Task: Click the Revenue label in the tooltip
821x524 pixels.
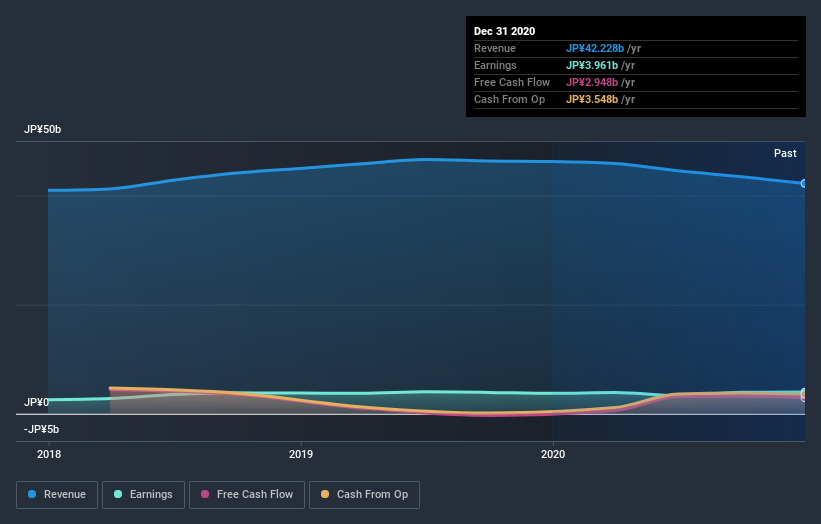Action: (x=495, y=48)
